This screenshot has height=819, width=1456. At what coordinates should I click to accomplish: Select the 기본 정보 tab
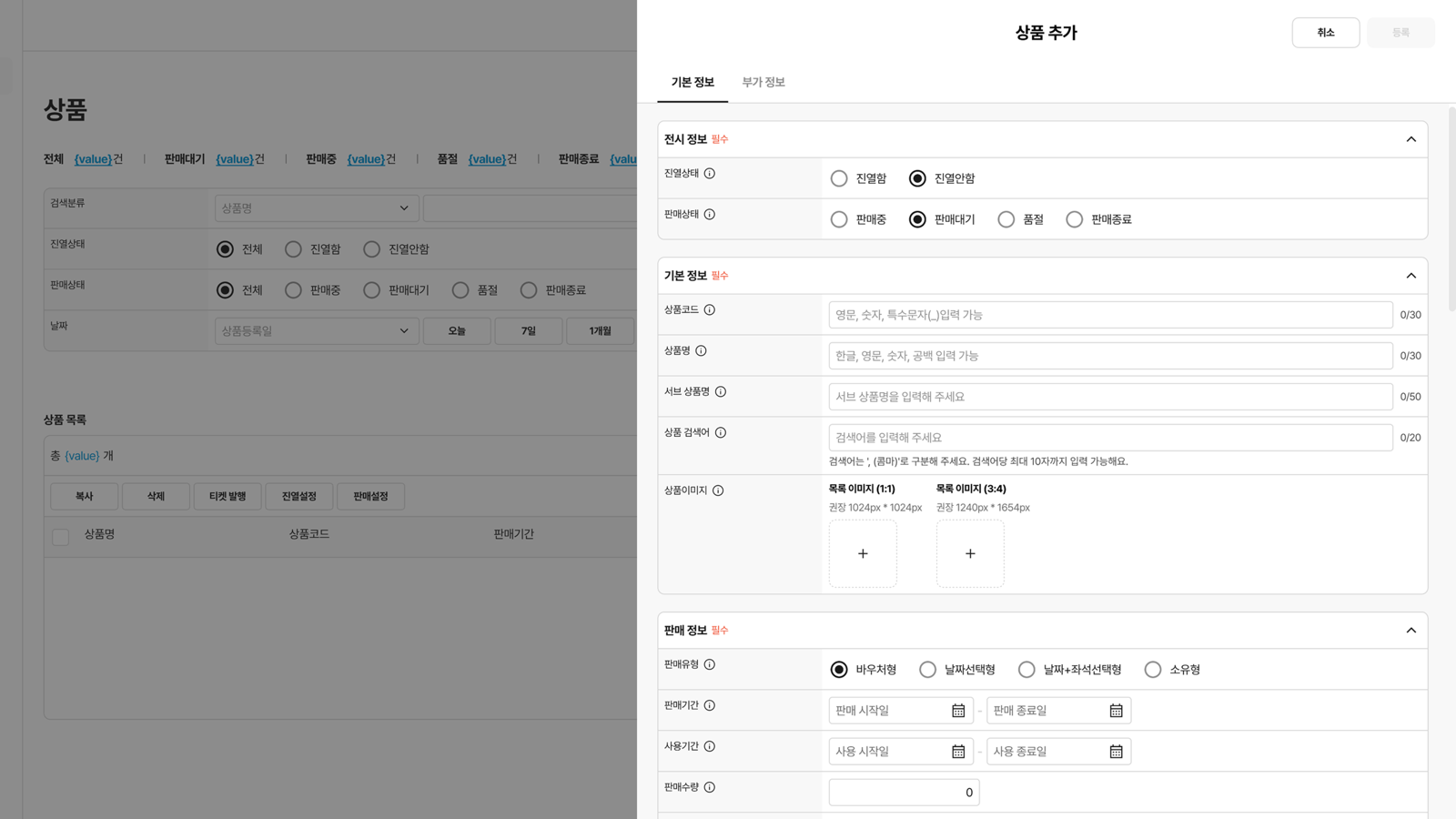tap(693, 82)
